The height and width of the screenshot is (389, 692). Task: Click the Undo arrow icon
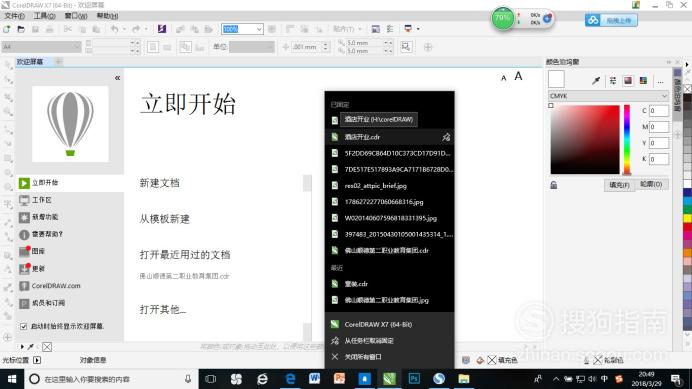pyautogui.click(x=114, y=29)
